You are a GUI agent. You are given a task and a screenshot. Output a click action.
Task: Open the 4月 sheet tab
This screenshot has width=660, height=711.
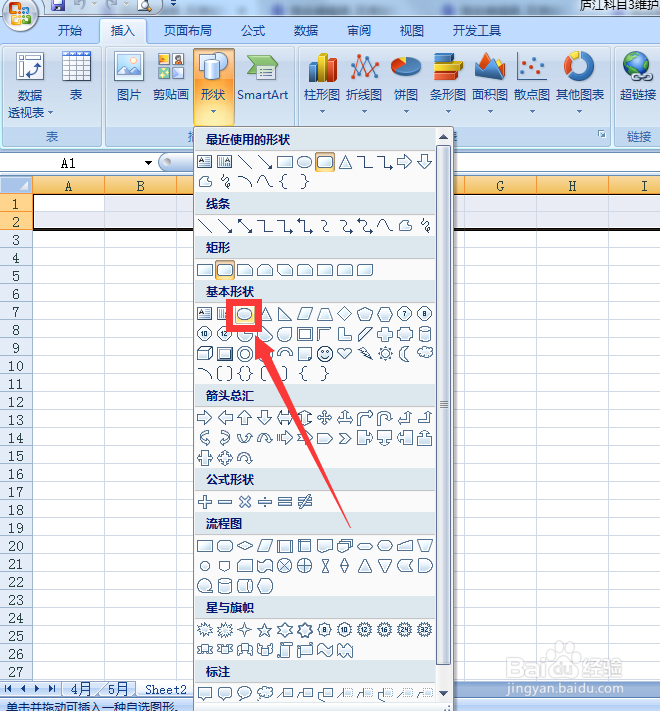click(x=81, y=689)
